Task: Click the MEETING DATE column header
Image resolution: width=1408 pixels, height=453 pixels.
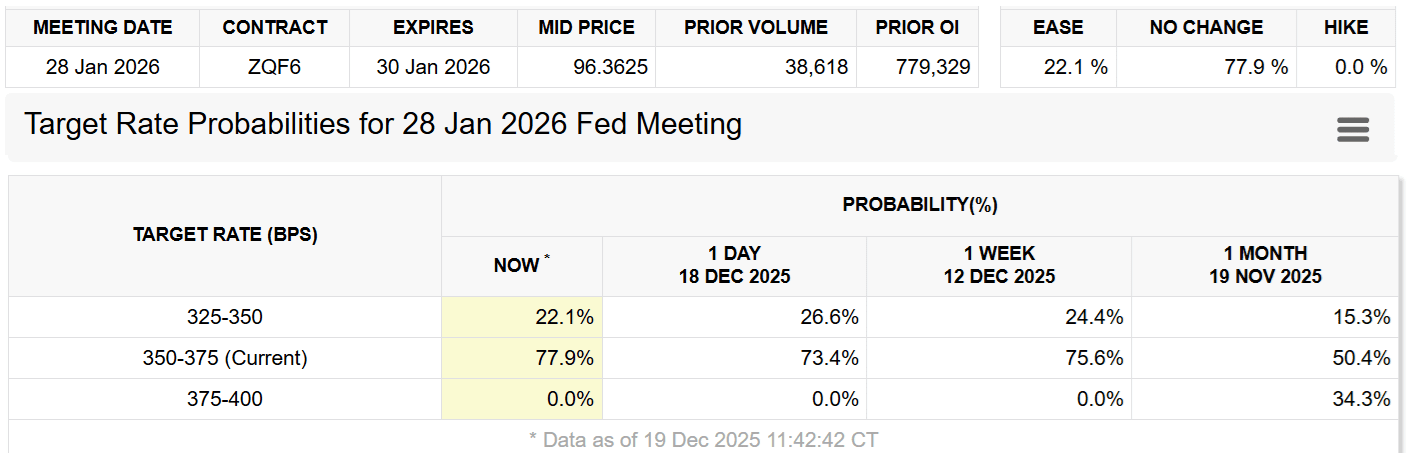Action: pos(103,28)
